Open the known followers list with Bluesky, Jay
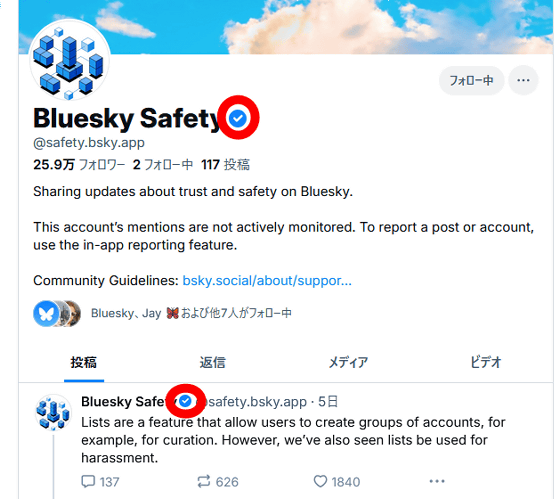The image size is (560, 499). 162,314
